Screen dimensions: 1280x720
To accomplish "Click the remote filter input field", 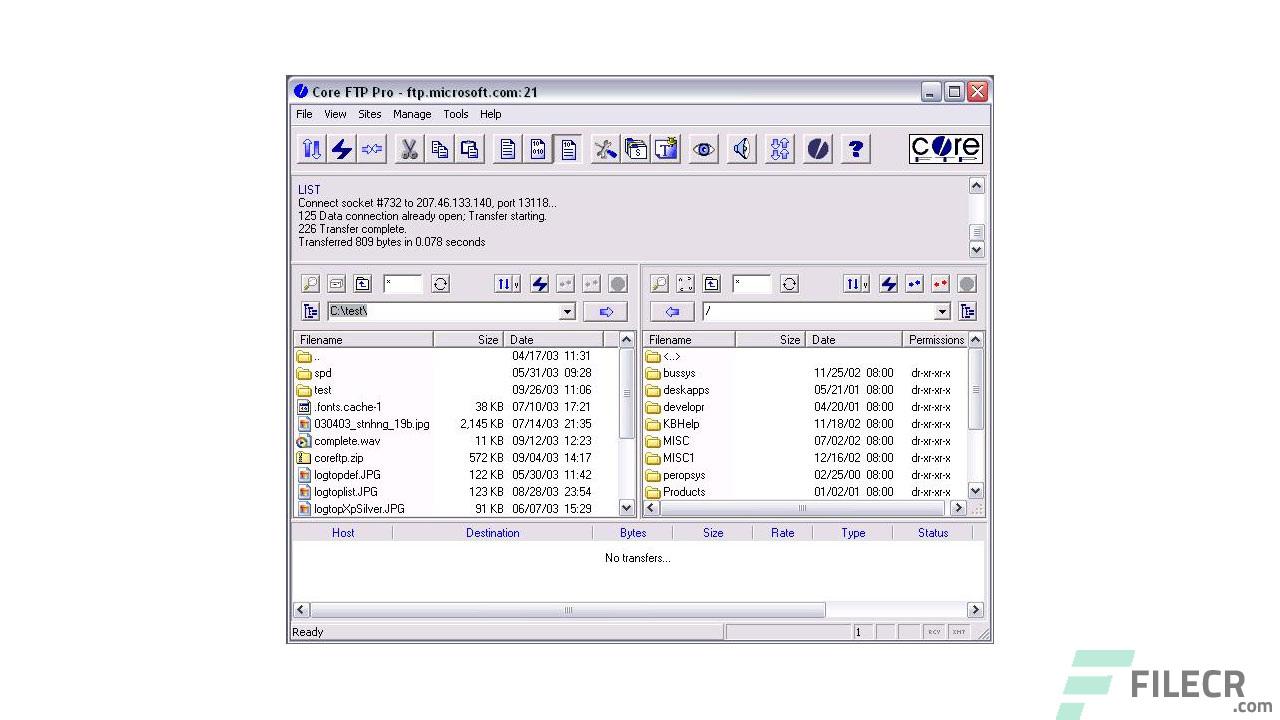I will 752,284.
